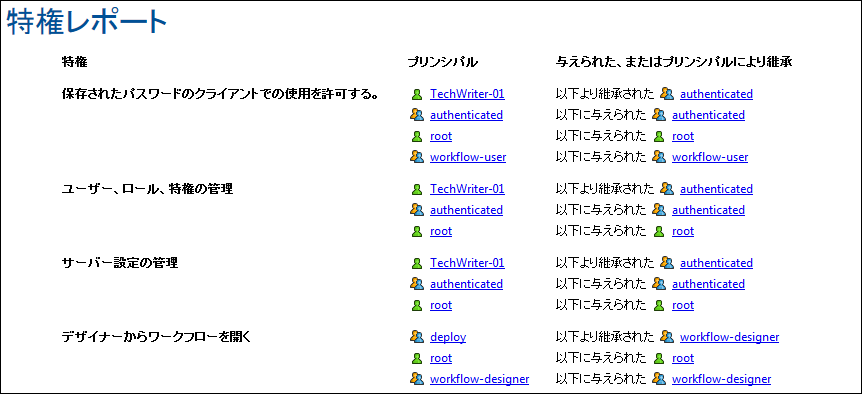Image resolution: width=862 pixels, height=394 pixels.
Task: Click group icon beside the deploy principal
Action: point(417,337)
